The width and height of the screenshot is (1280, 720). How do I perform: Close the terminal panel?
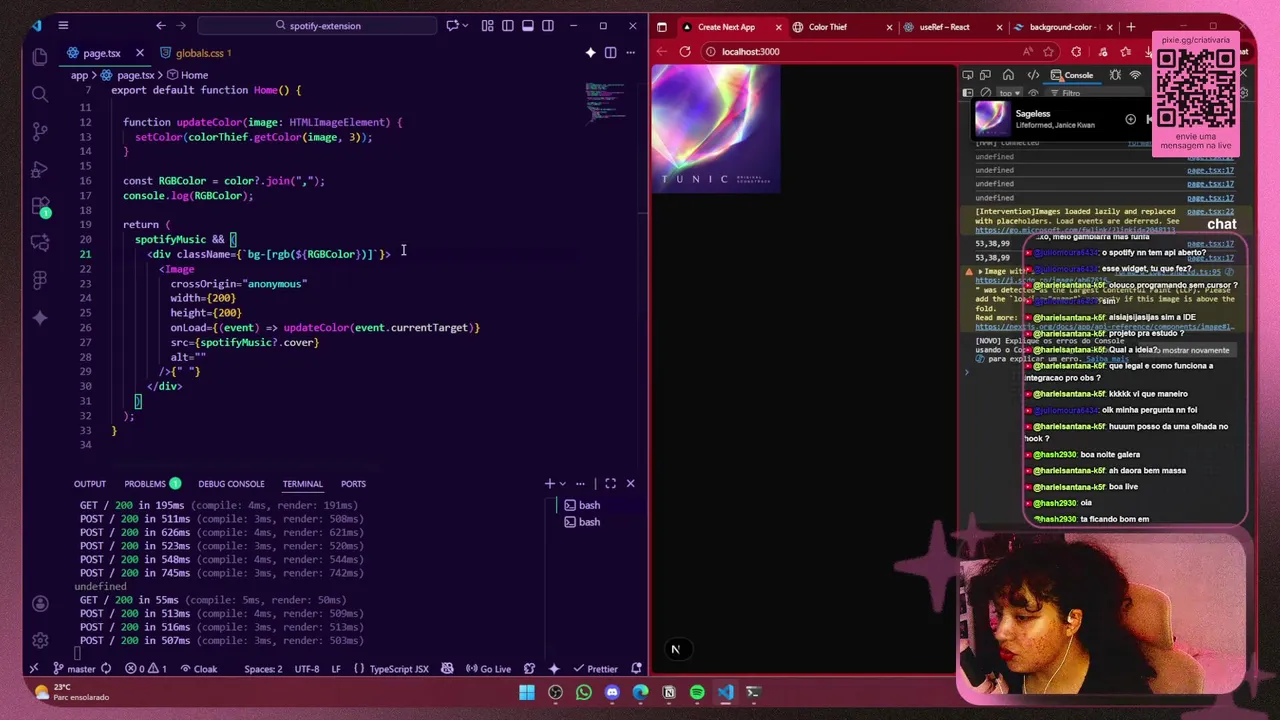click(630, 484)
